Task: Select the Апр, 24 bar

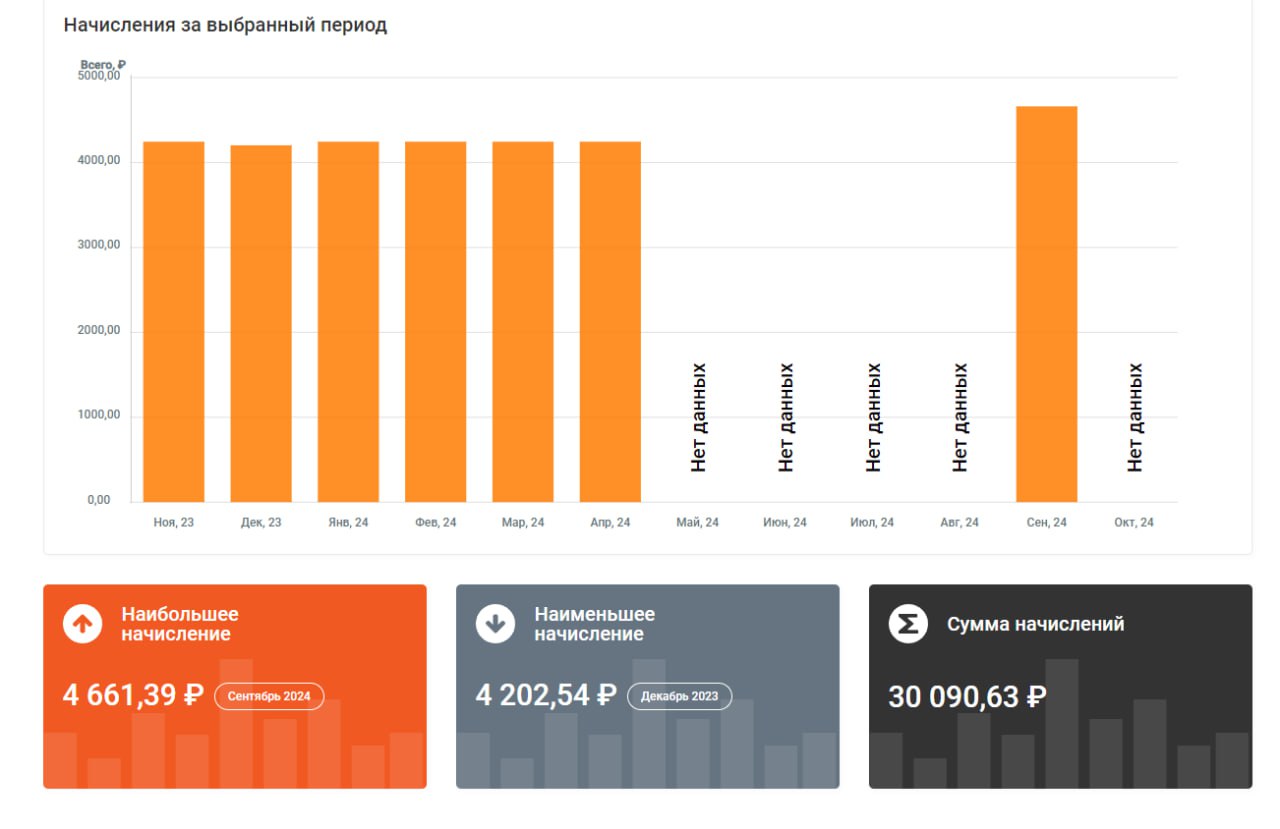Action: coord(610,322)
